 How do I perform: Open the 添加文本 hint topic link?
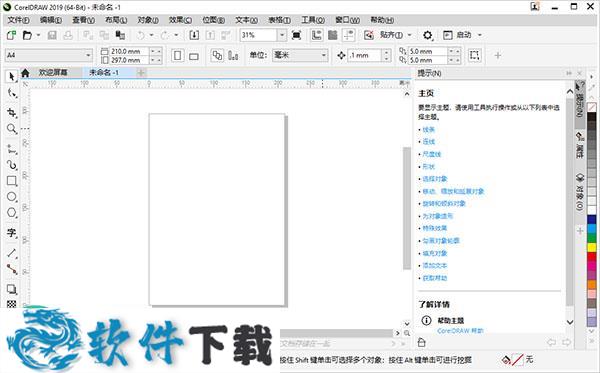435,265
